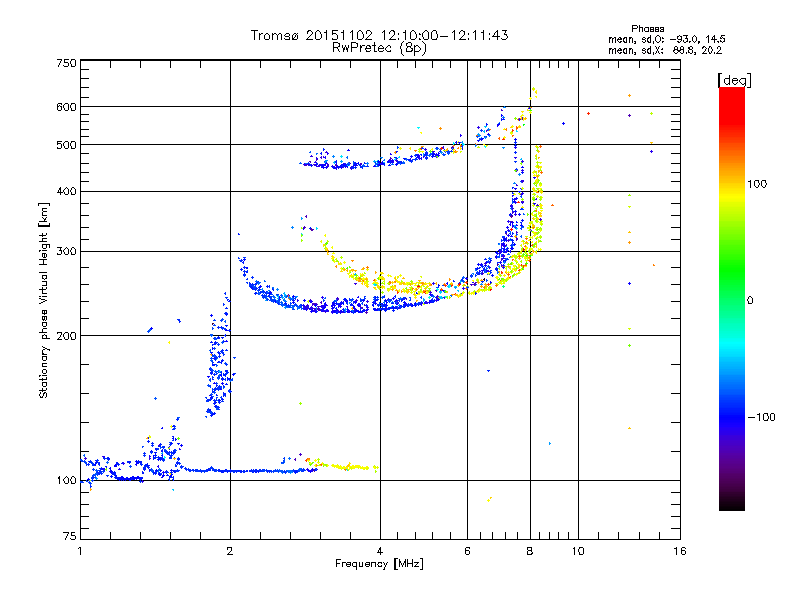Click the y-axis '400' tick label
Image resolution: width=800 pixels, height=600 pixels.
click(x=66, y=191)
